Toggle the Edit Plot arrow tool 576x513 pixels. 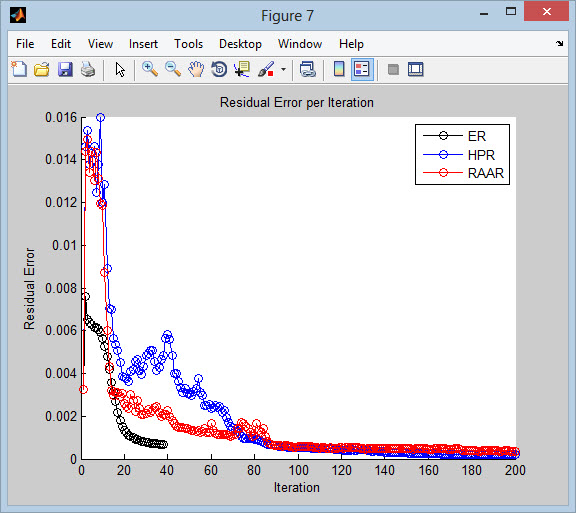tap(120, 69)
